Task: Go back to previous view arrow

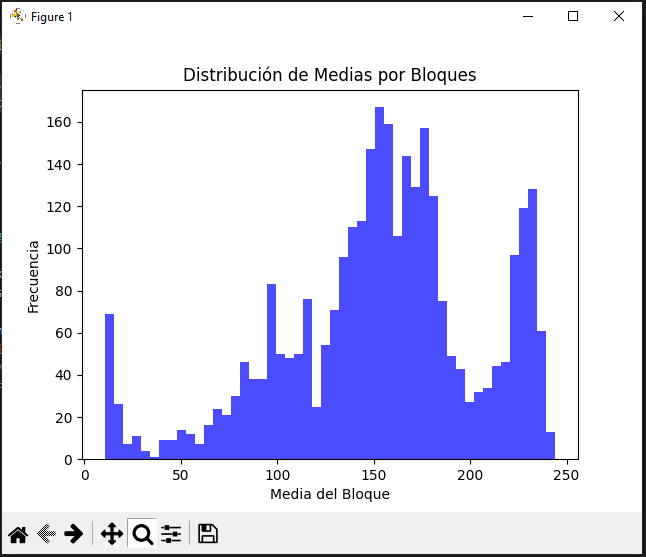Action: click(x=46, y=534)
